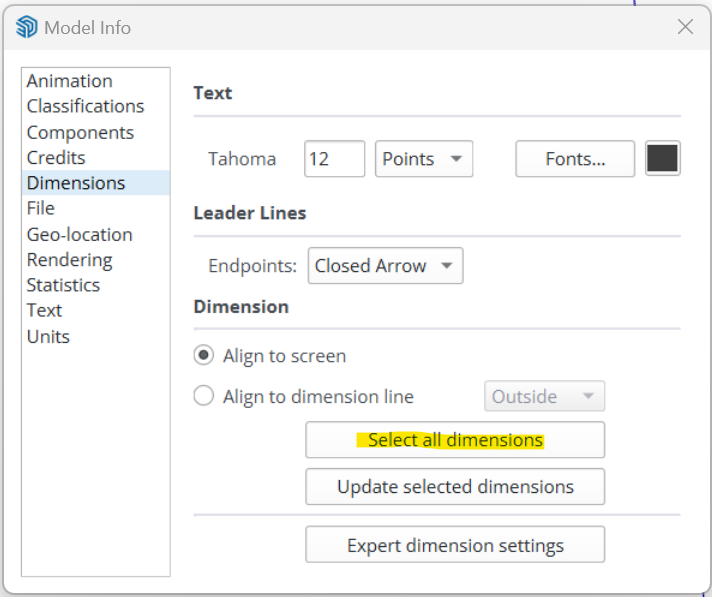Choose Rendering from the category list

coord(69,260)
